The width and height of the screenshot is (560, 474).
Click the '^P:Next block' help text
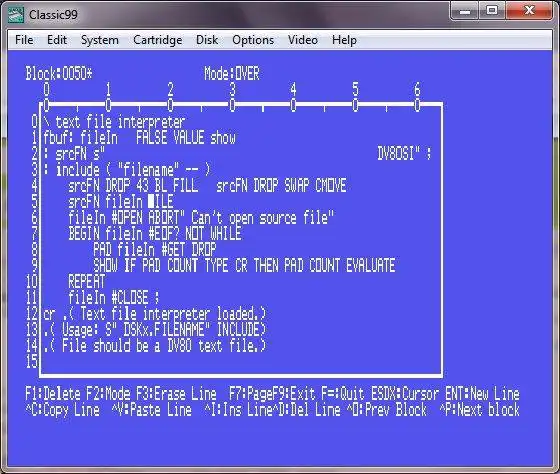coord(480,410)
